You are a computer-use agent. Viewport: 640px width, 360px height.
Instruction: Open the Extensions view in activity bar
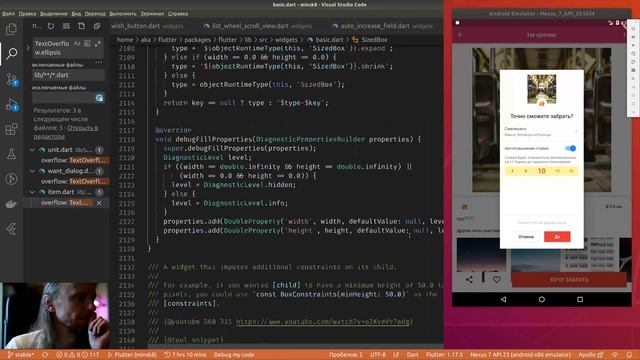coord(11,129)
